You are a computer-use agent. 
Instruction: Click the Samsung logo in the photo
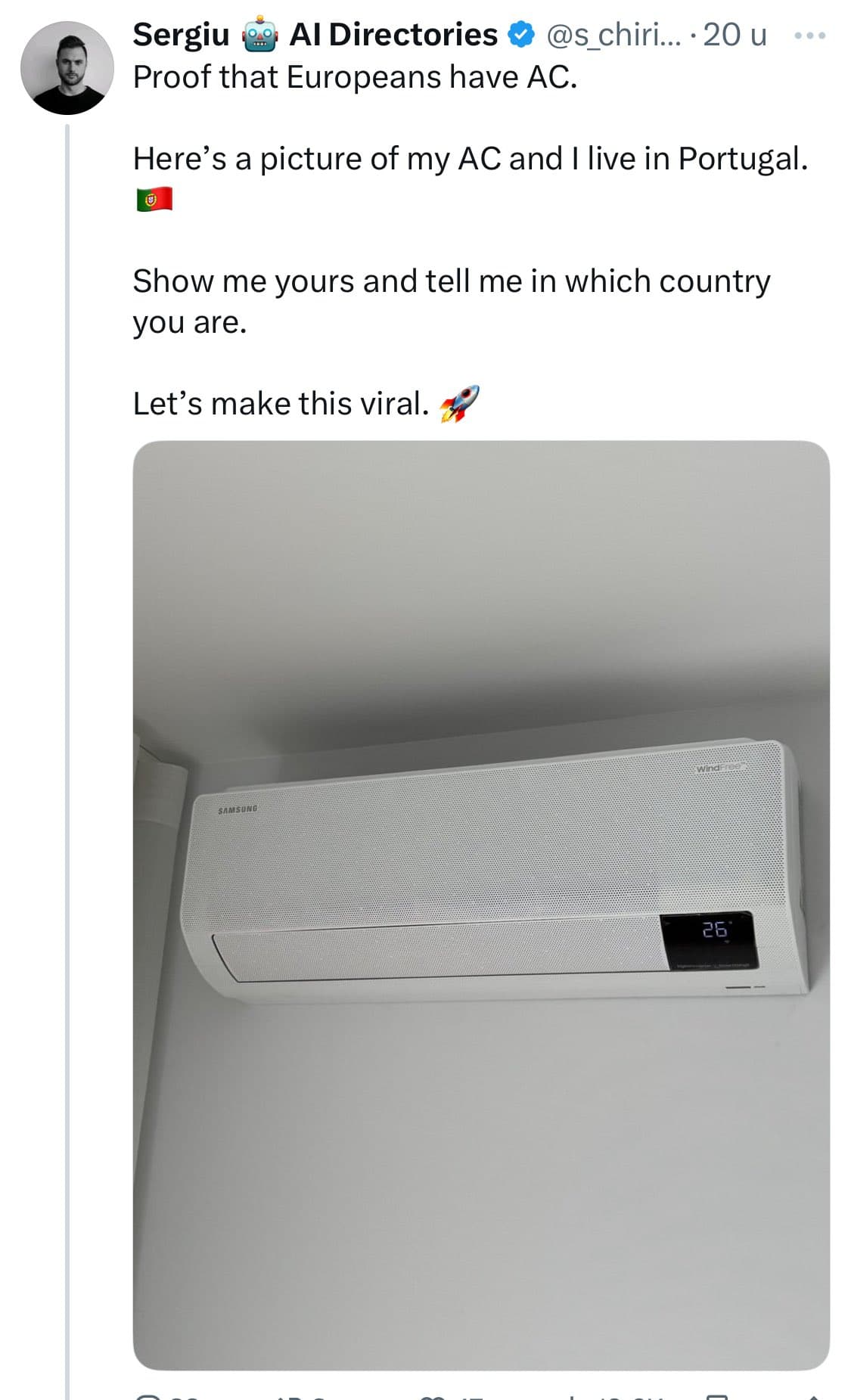(238, 810)
